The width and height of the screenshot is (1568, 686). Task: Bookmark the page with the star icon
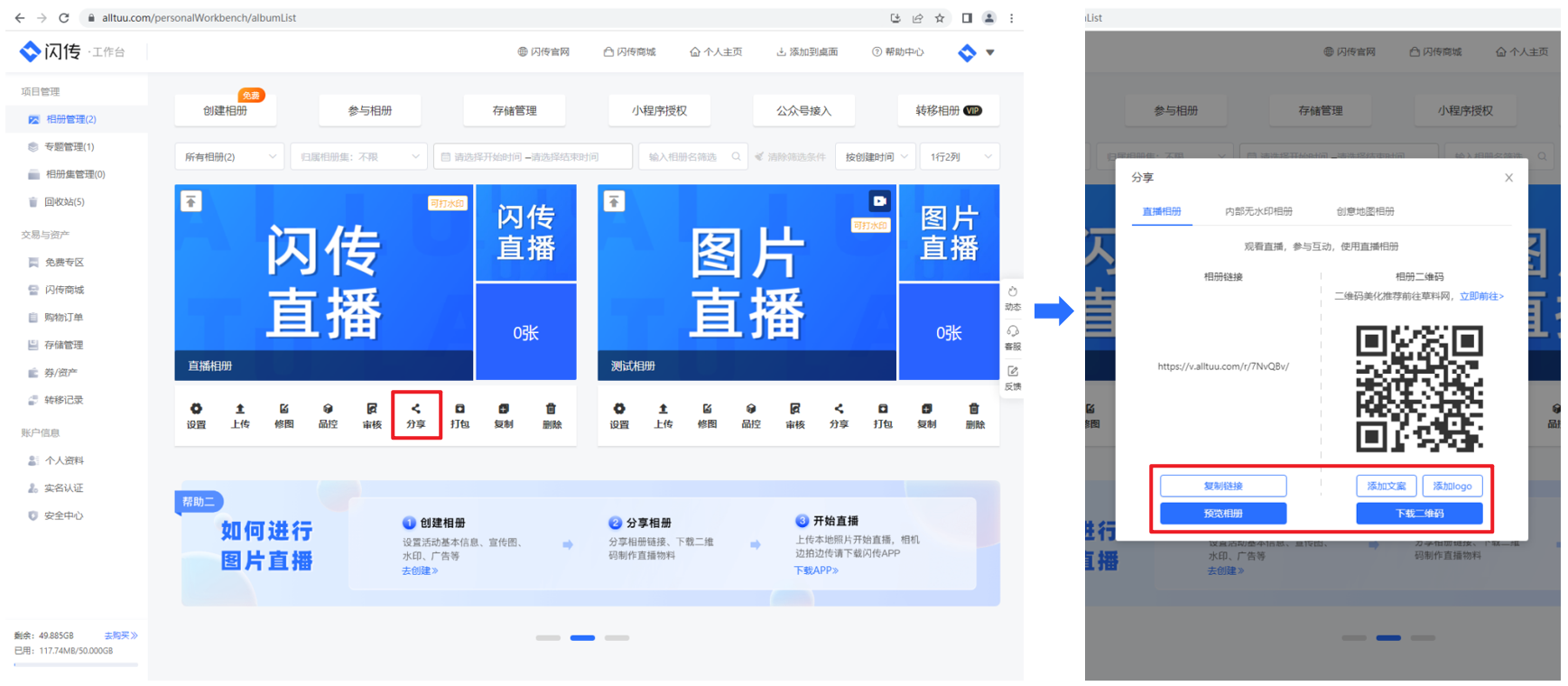[x=940, y=18]
